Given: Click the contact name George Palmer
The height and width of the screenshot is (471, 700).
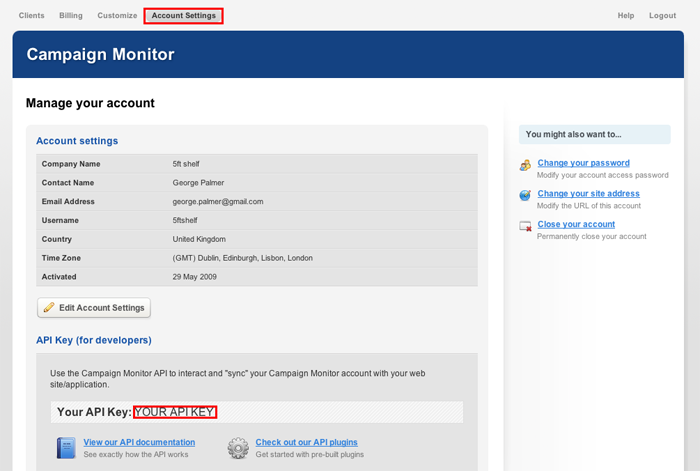Looking at the screenshot, I should 198,183.
